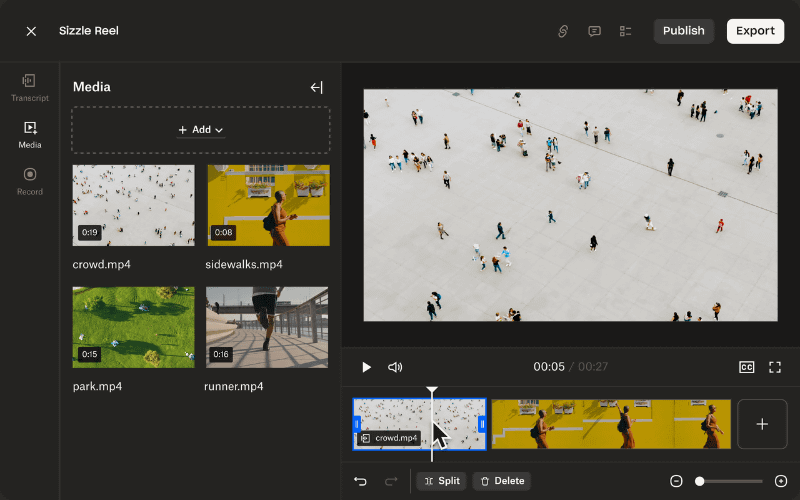
Task: Zoom in the timeline with plus icon
Action: pos(781,481)
